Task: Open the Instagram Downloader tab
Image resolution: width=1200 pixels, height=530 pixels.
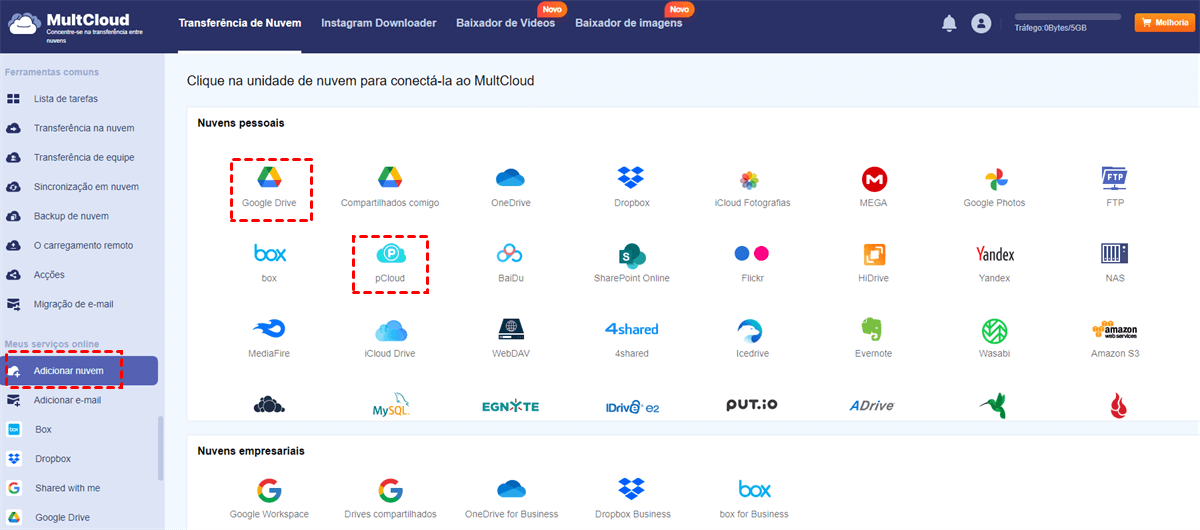Action: pos(378,23)
